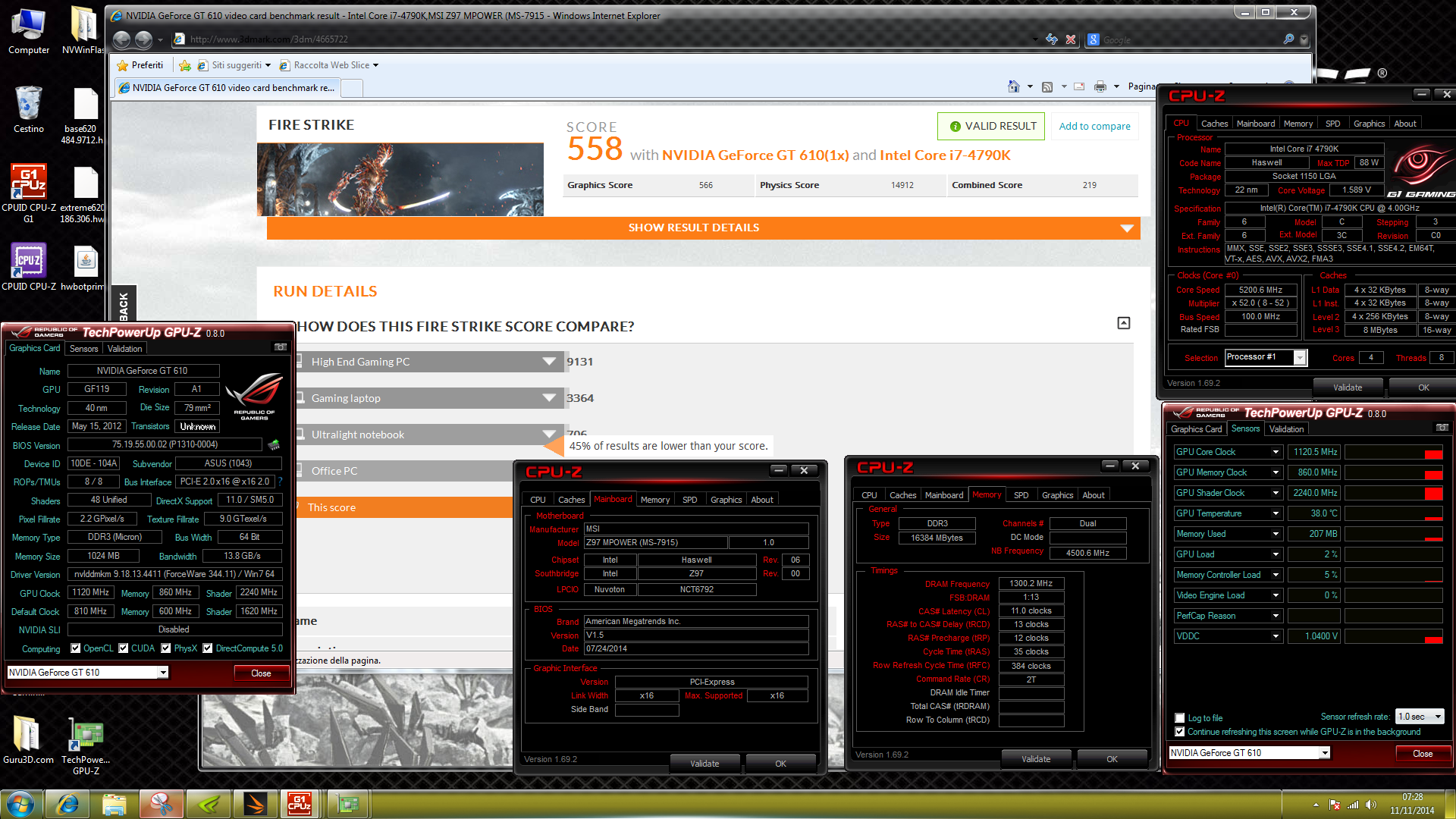Open the GPU Temperature sensor dropdown
This screenshot has height=819, width=1456.
1276,513
